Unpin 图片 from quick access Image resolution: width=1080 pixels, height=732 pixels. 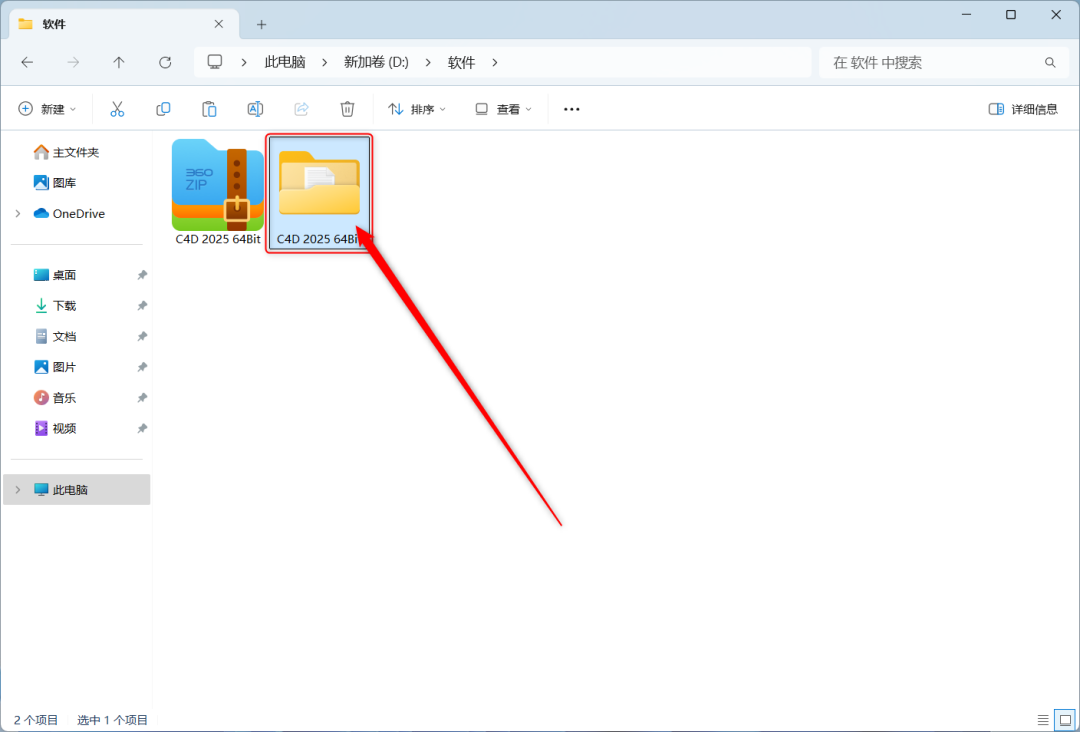pos(142,367)
